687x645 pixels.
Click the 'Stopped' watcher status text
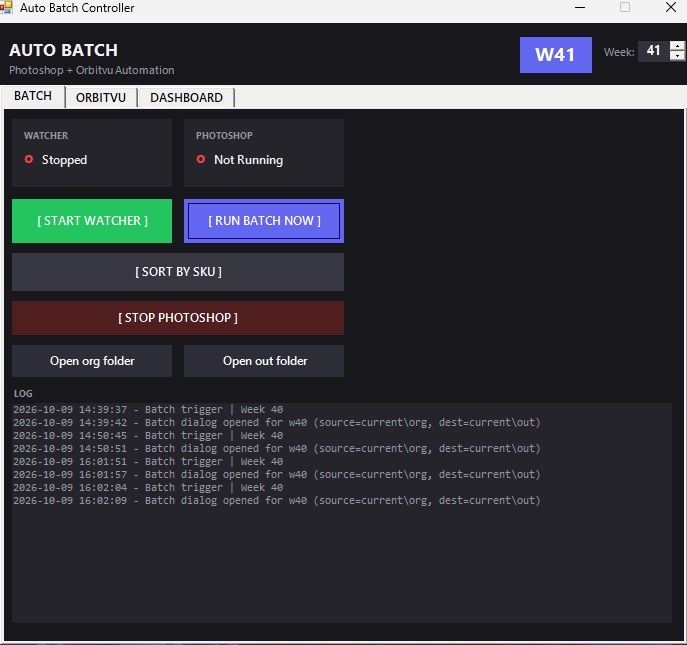[64, 160]
